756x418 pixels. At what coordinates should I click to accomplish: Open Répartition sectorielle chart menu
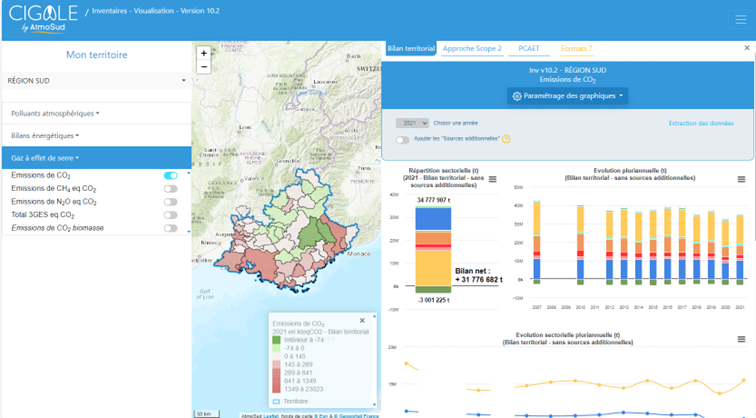pyautogui.click(x=492, y=179)
